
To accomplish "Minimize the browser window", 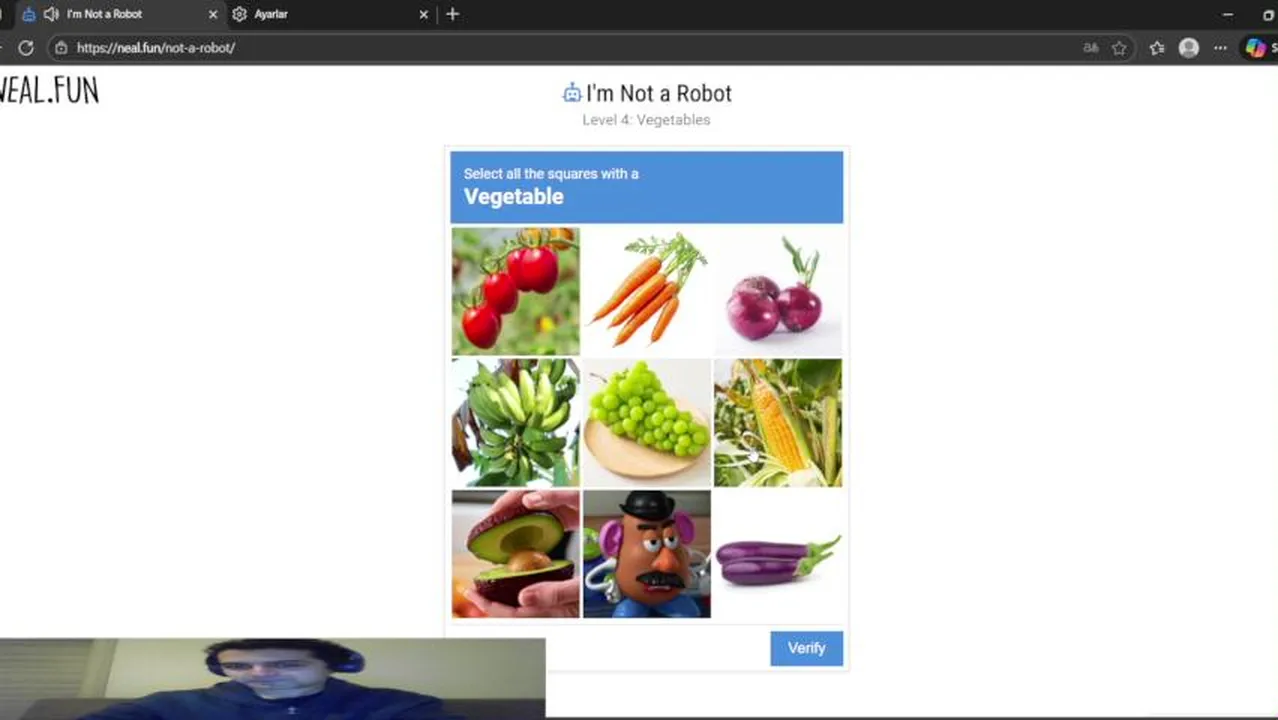I will pyautogui.click(x=1227, y=14).
